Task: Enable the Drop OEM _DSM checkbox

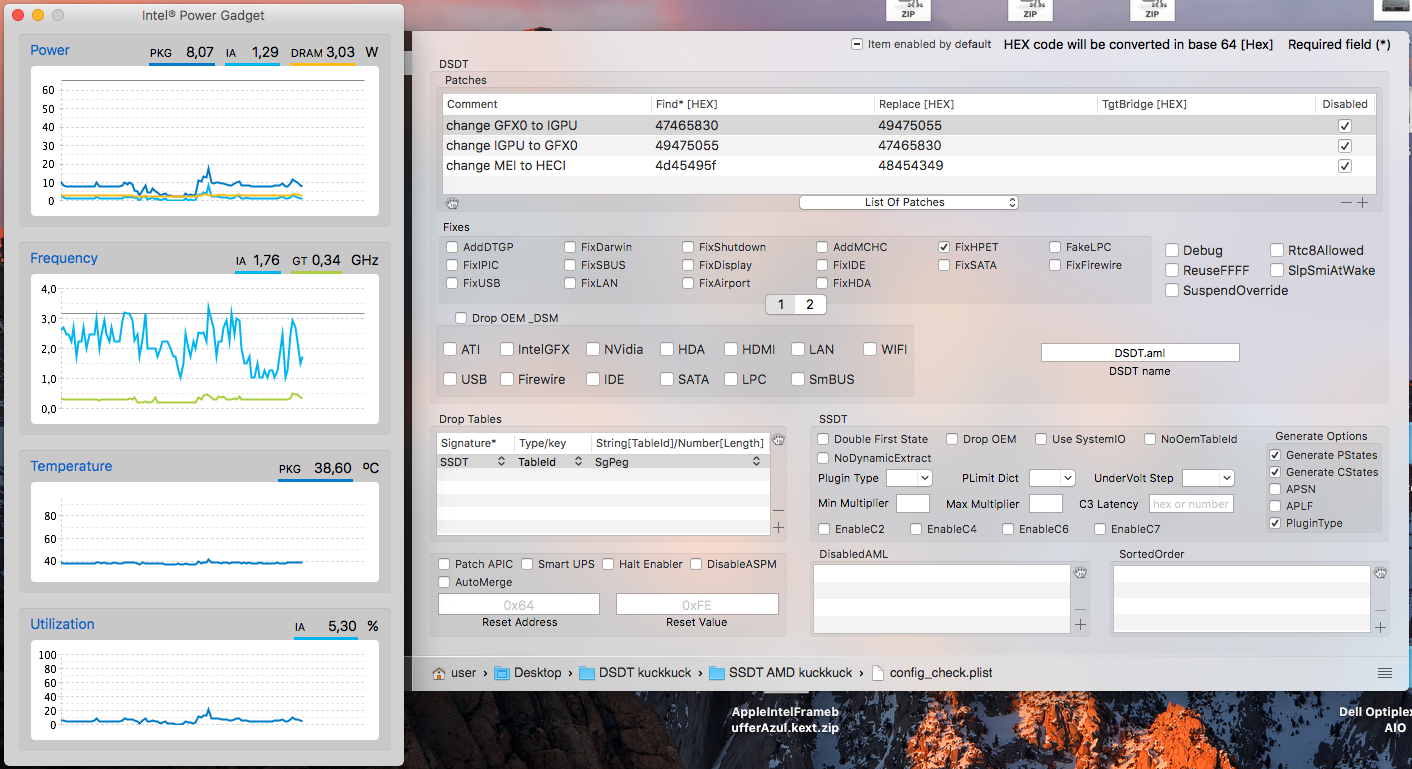Action: 461,318
